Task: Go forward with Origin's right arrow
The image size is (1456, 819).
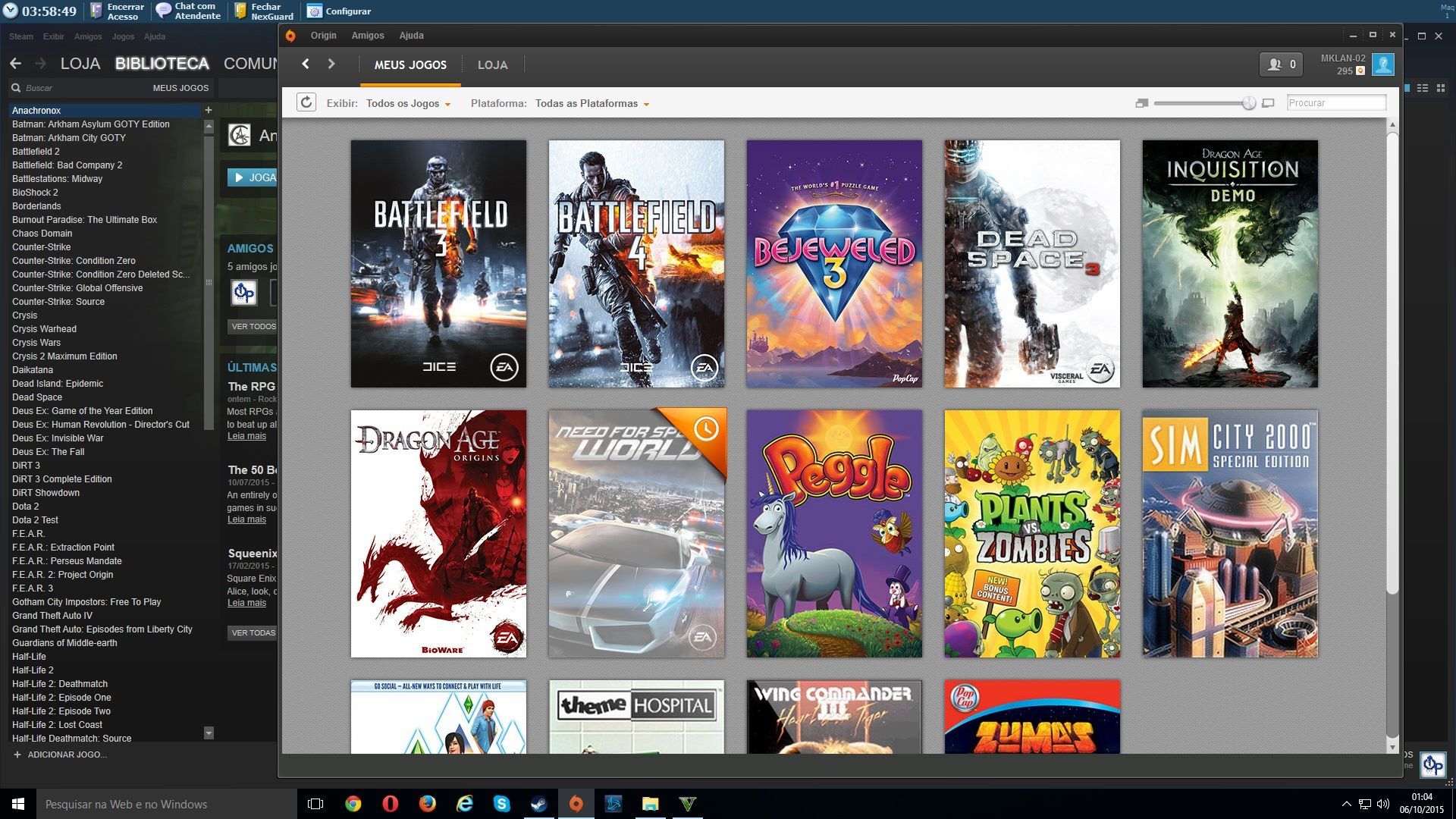Action: pyautogui.click(x=331, y=64)
